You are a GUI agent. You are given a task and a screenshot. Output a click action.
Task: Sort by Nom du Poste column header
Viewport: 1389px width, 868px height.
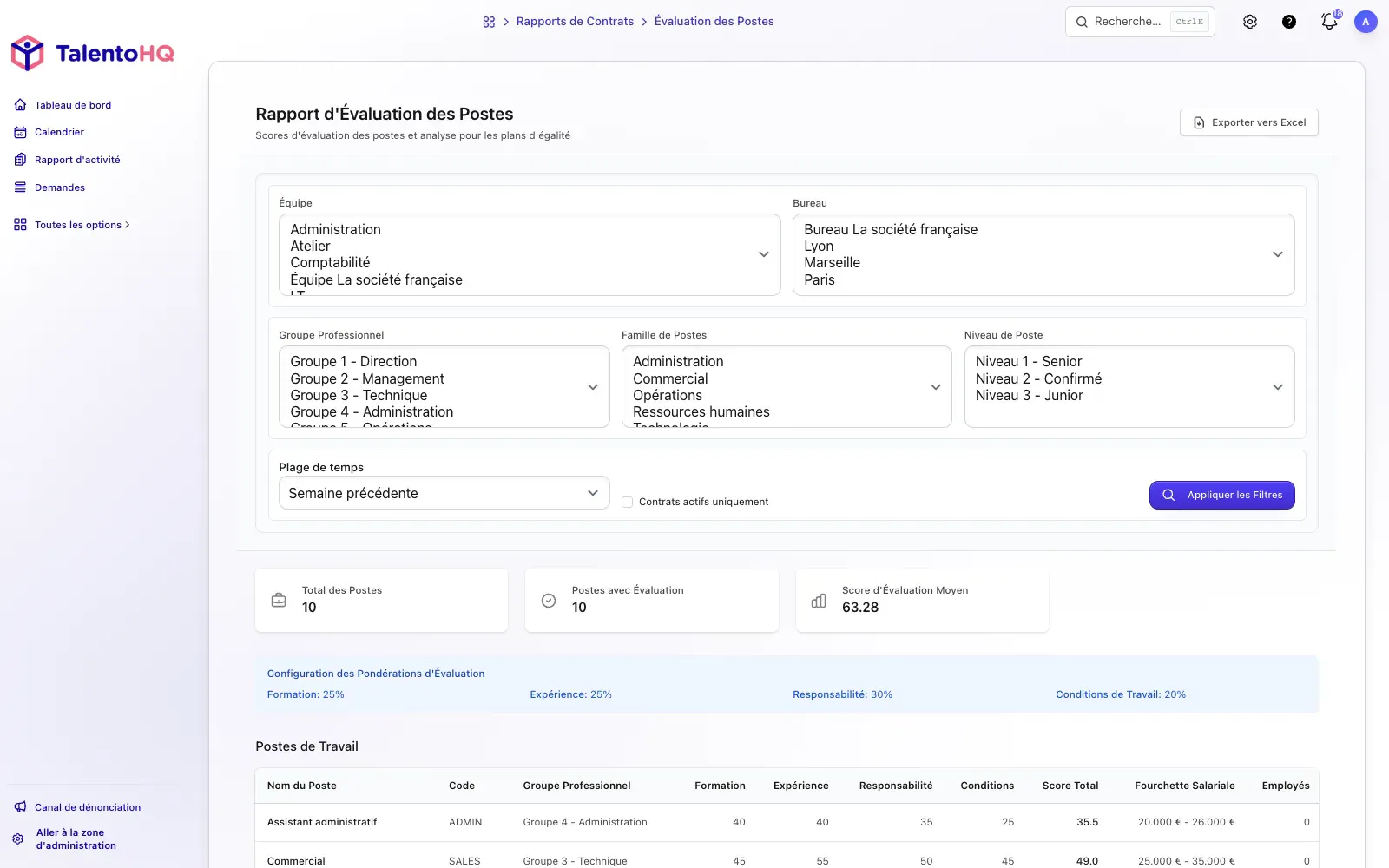click(301, 786)
